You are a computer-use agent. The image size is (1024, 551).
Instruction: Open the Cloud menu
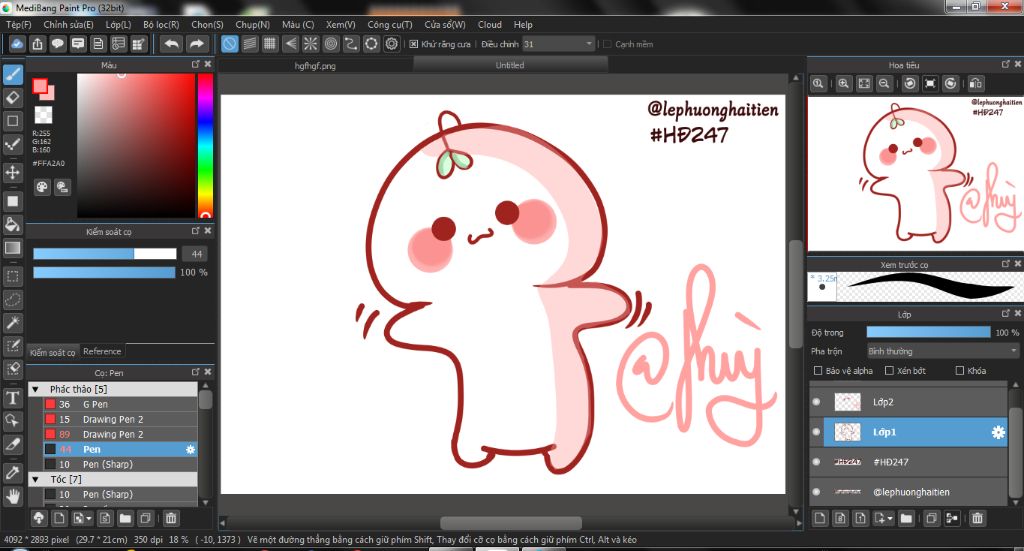pos(490,25)
